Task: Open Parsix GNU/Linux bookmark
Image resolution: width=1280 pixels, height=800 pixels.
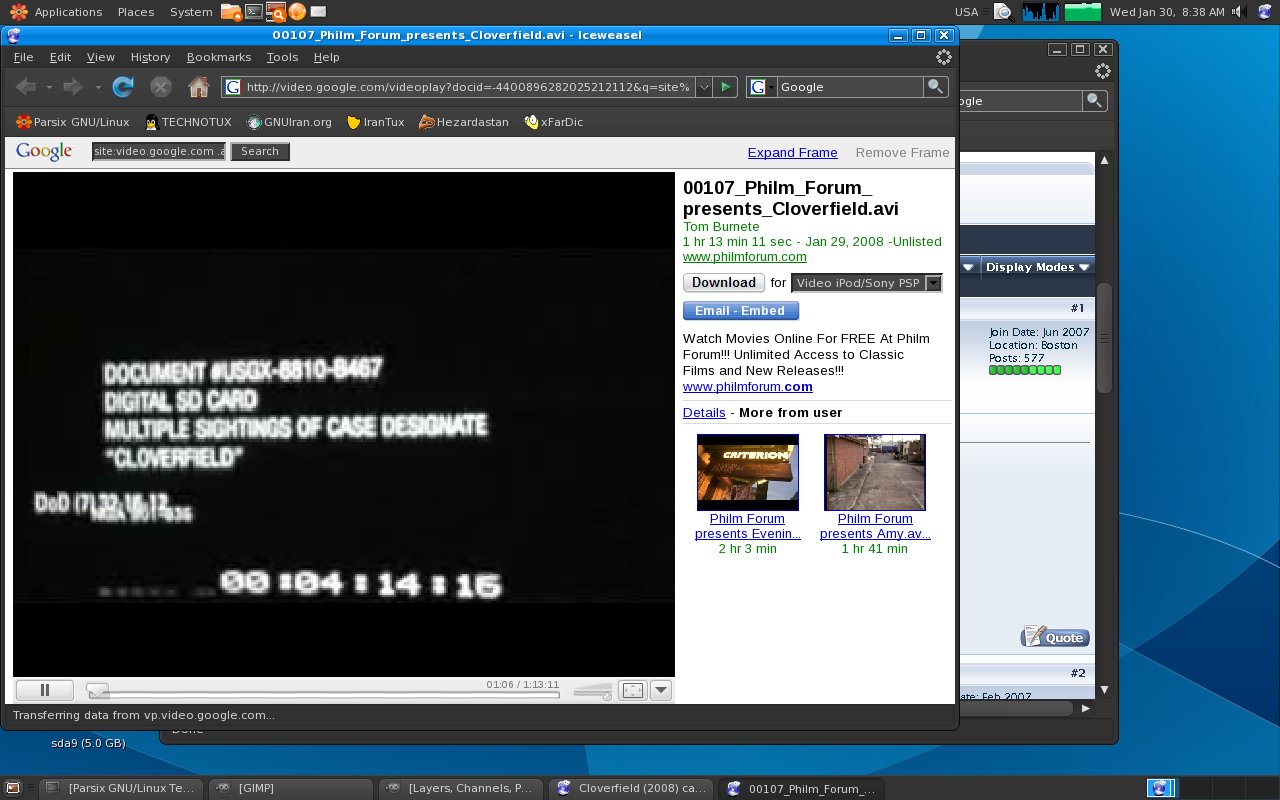Action: point(72,122)
